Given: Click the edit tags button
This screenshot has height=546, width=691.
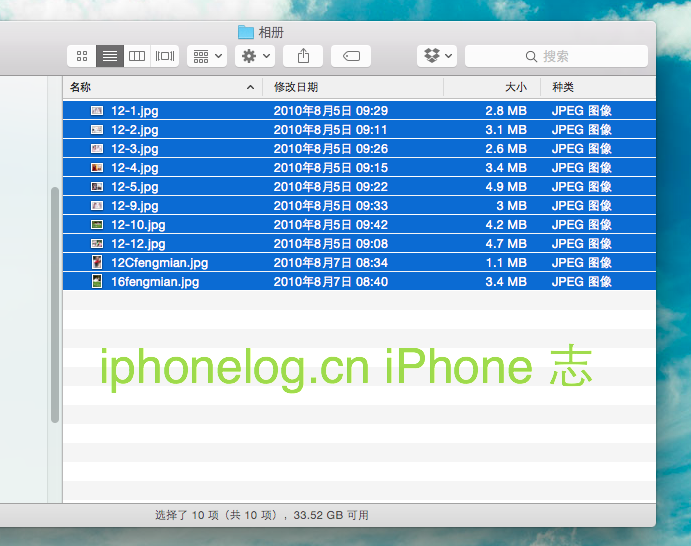Looking at the screenshot, I should (351, 56).
